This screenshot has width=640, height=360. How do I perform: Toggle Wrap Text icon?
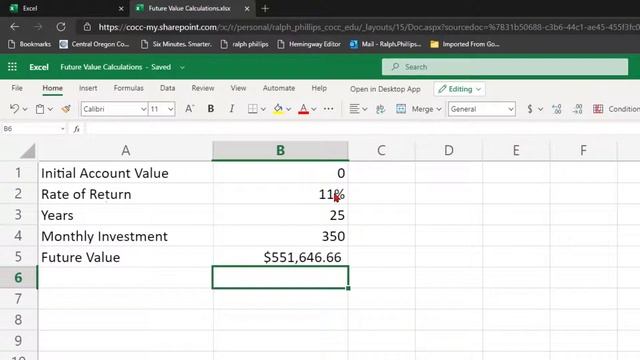pos(380,109)
